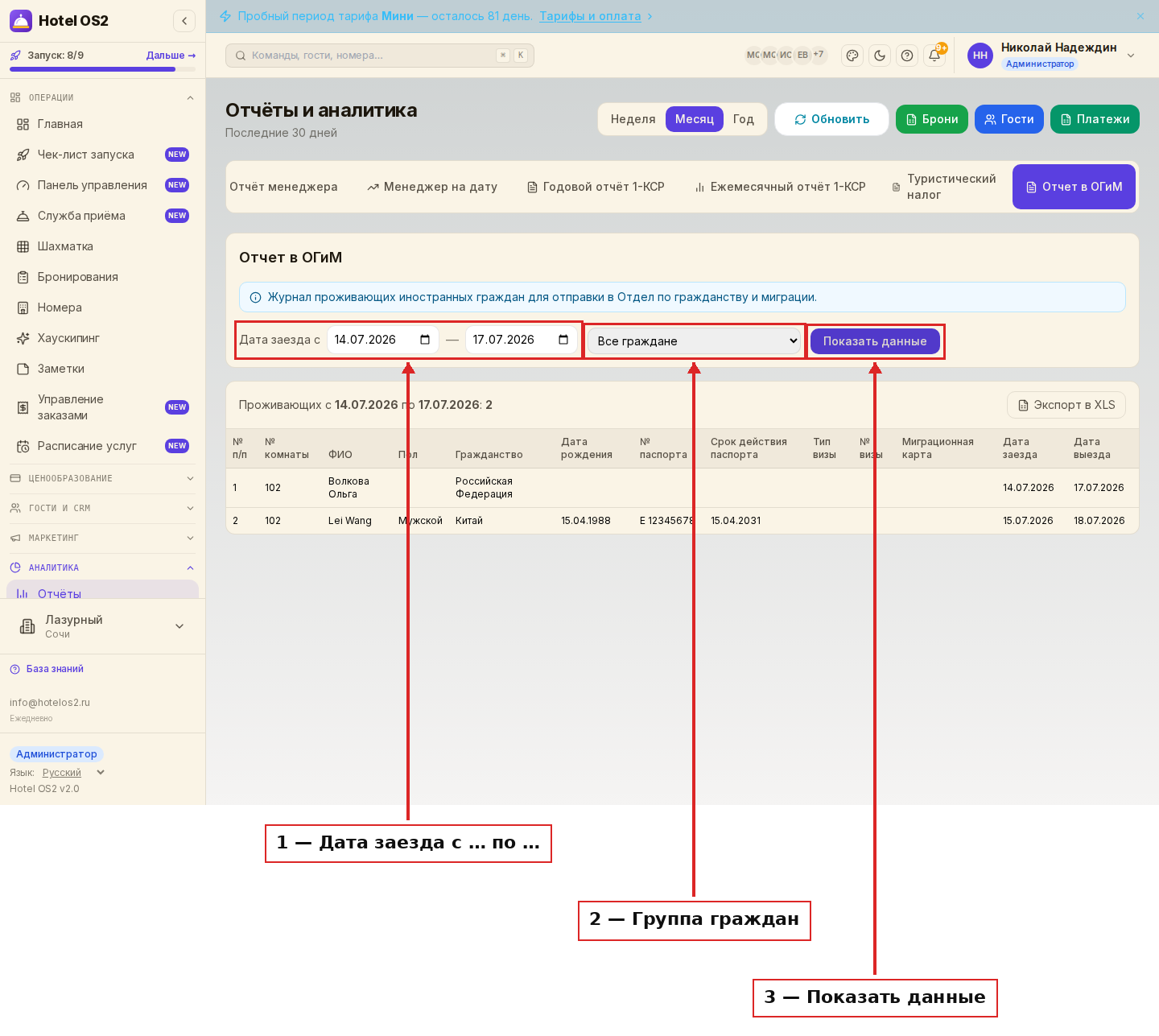Collapse the Операции sidebar section
1159x1036 pixels.
click(x=103, y=97)
